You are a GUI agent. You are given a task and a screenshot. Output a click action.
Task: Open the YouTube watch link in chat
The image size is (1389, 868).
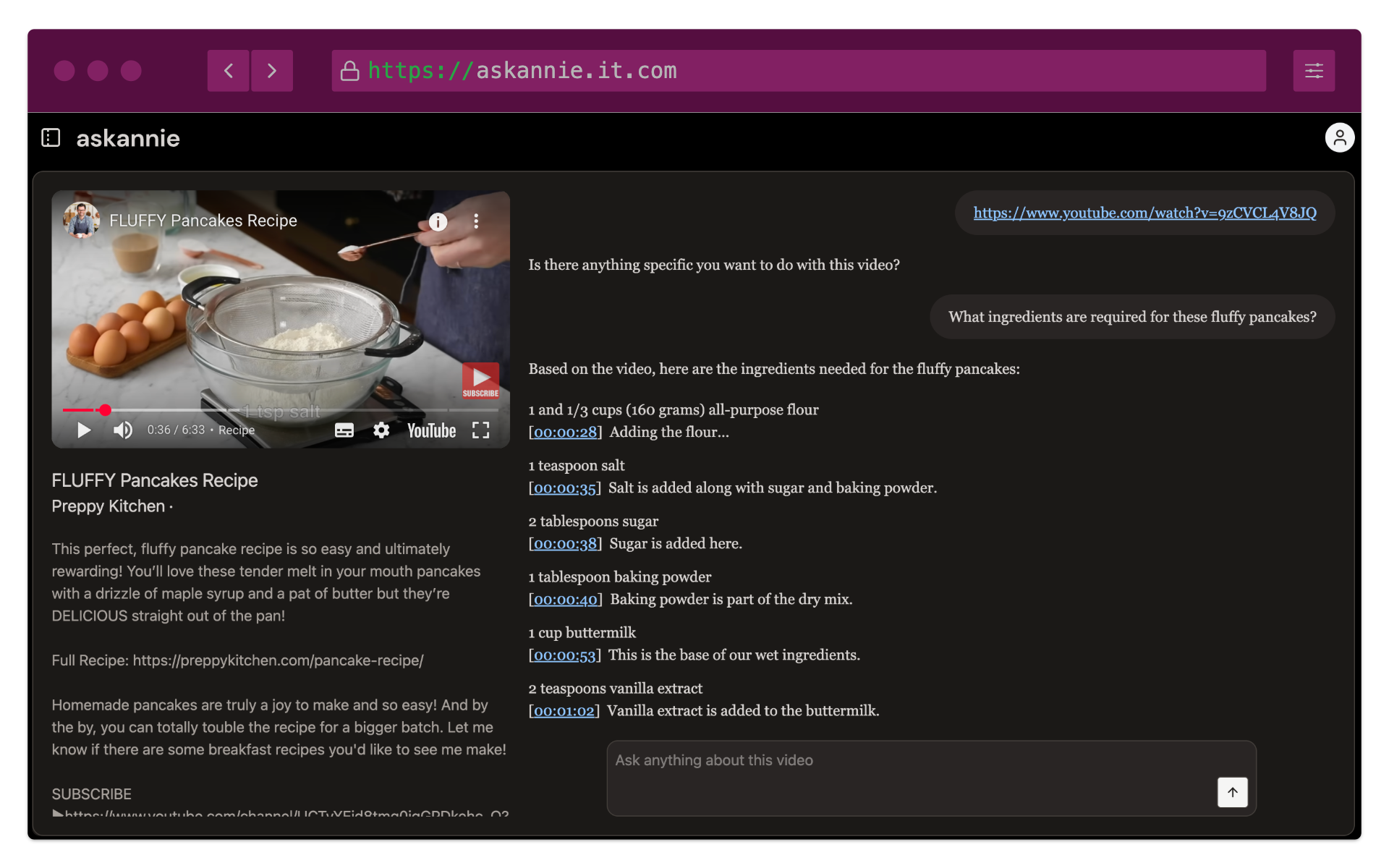[1144, 213]
